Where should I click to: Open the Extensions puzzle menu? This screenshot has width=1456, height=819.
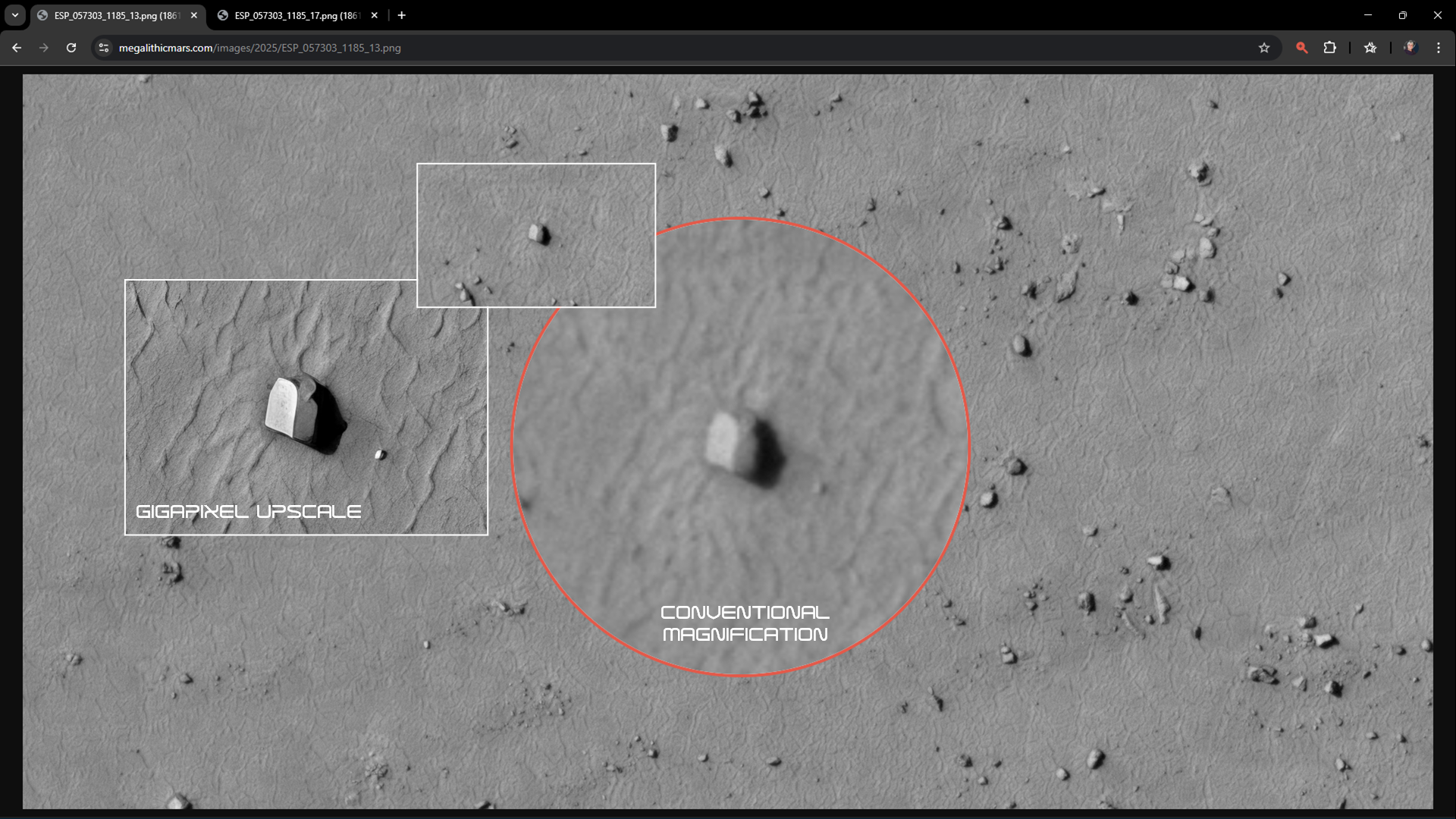1329,48
